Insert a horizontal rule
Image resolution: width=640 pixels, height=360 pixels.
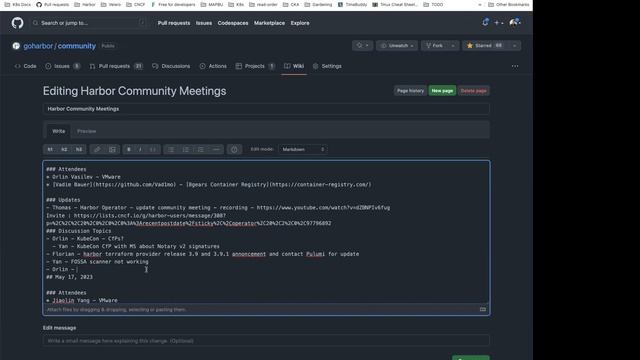tap(216, 149)
